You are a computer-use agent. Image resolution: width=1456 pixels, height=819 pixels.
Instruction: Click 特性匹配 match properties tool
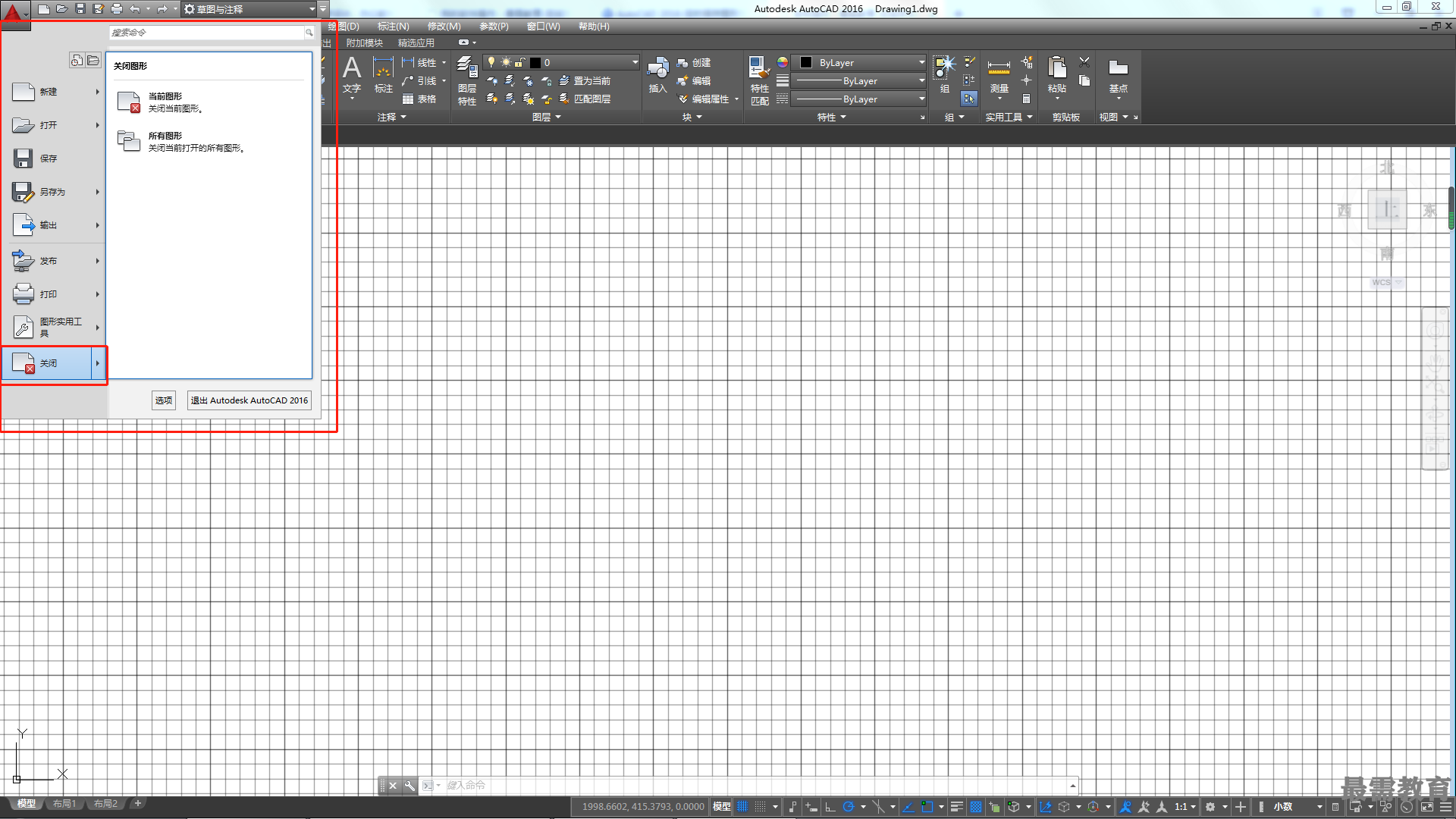[x=759, y=81]
